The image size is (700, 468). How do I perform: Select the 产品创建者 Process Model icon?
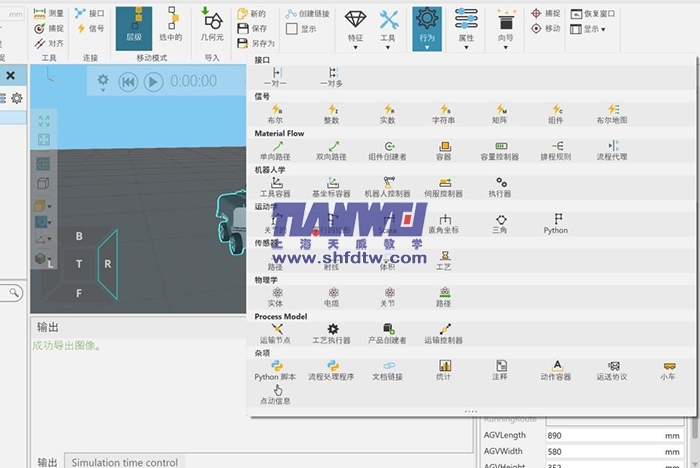[388, 333]
